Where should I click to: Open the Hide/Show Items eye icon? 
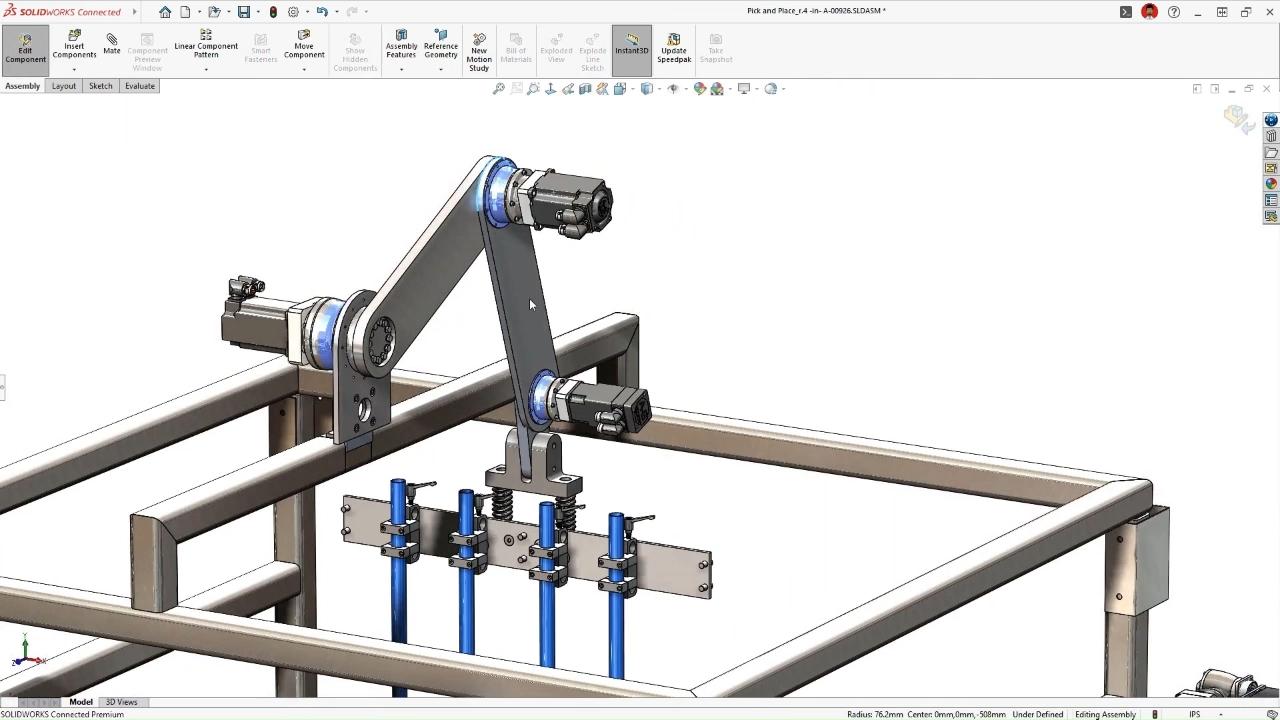point(672,89)
